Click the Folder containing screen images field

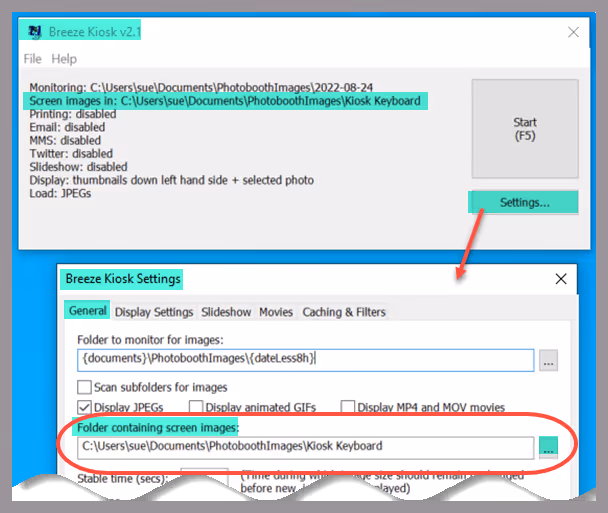(306, 447)
